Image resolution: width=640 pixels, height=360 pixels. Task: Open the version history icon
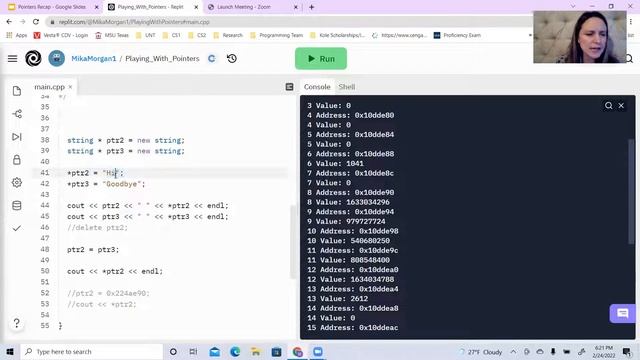click(x=232, y=59)
